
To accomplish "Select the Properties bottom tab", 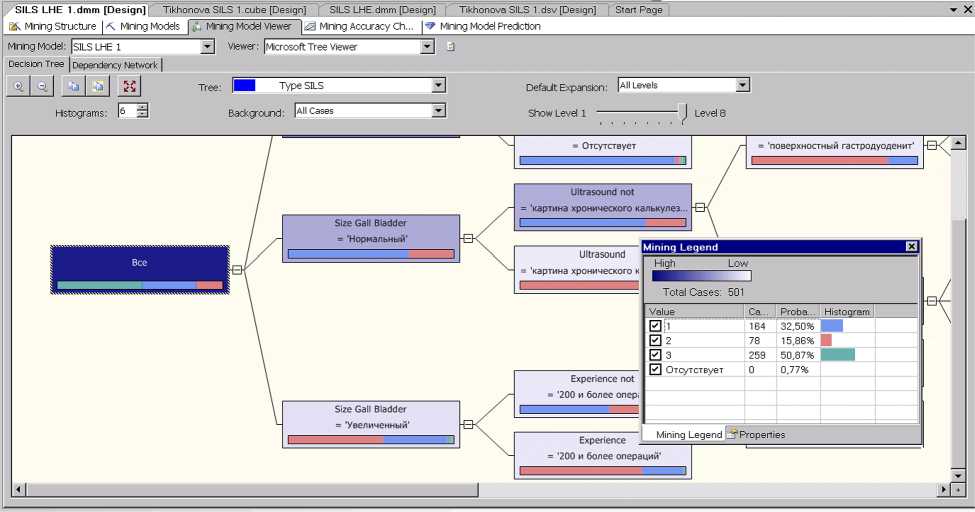I will click(756, 434).
